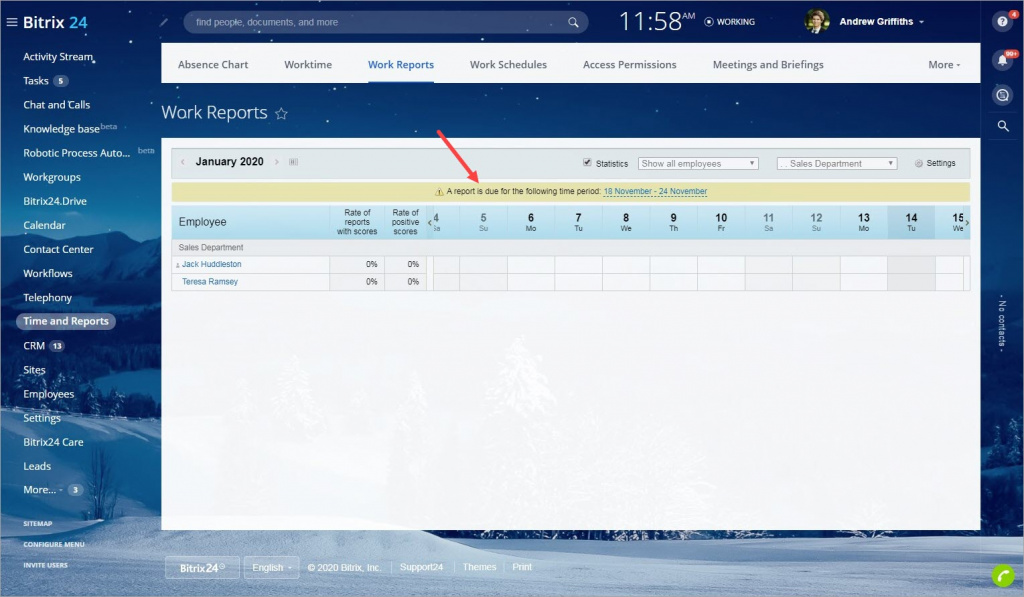Go to next month arrow after January 2020

tap(277, 162)
